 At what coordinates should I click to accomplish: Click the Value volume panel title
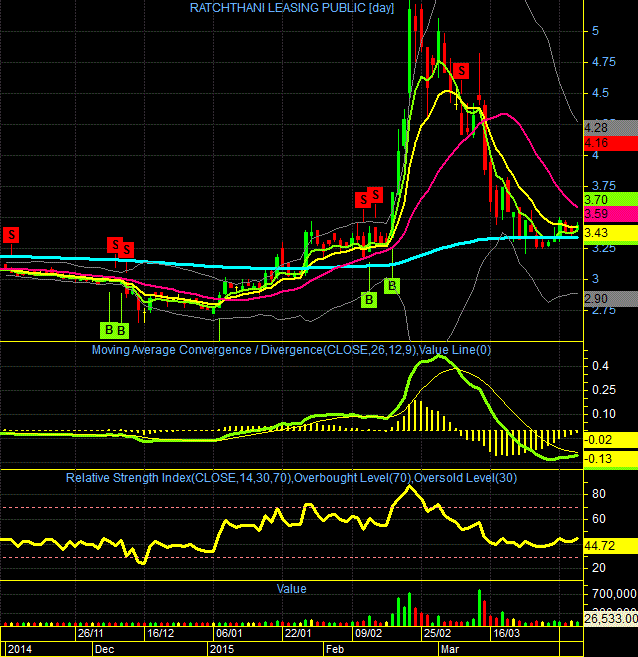[291, 589]
